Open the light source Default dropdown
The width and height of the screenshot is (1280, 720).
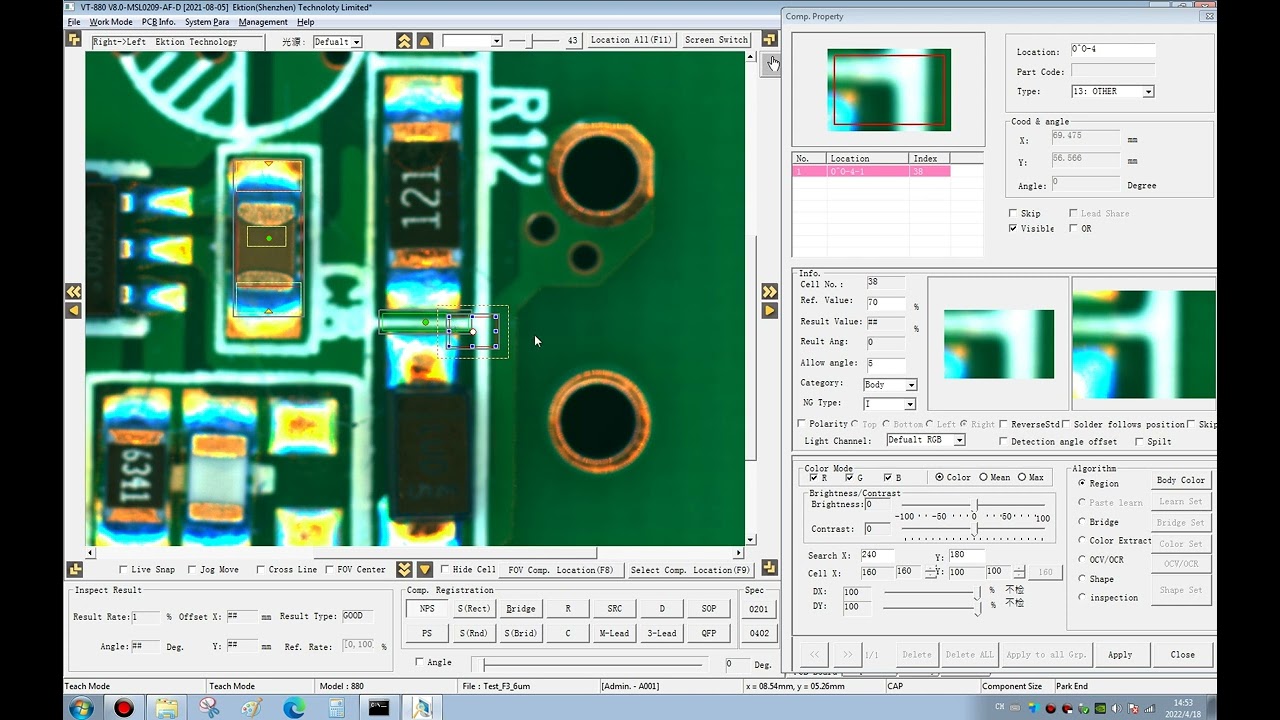click(337, 42)
